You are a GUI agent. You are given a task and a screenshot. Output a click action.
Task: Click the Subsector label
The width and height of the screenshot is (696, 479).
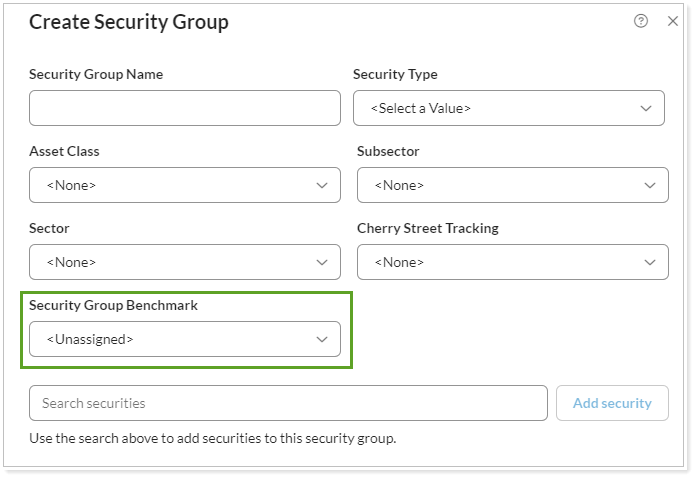[x=388, y=151]
